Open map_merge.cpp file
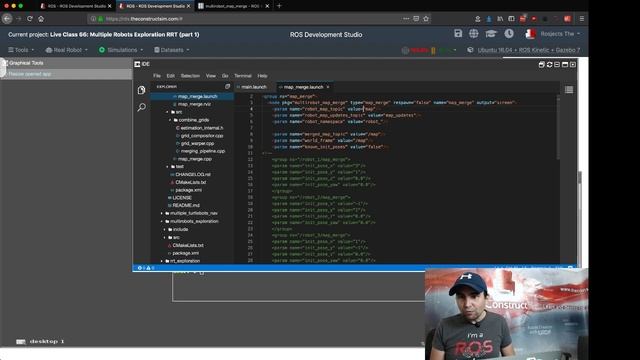Image resolution: width=640 pixels, height=360 pixels. [x=195, y=159]
